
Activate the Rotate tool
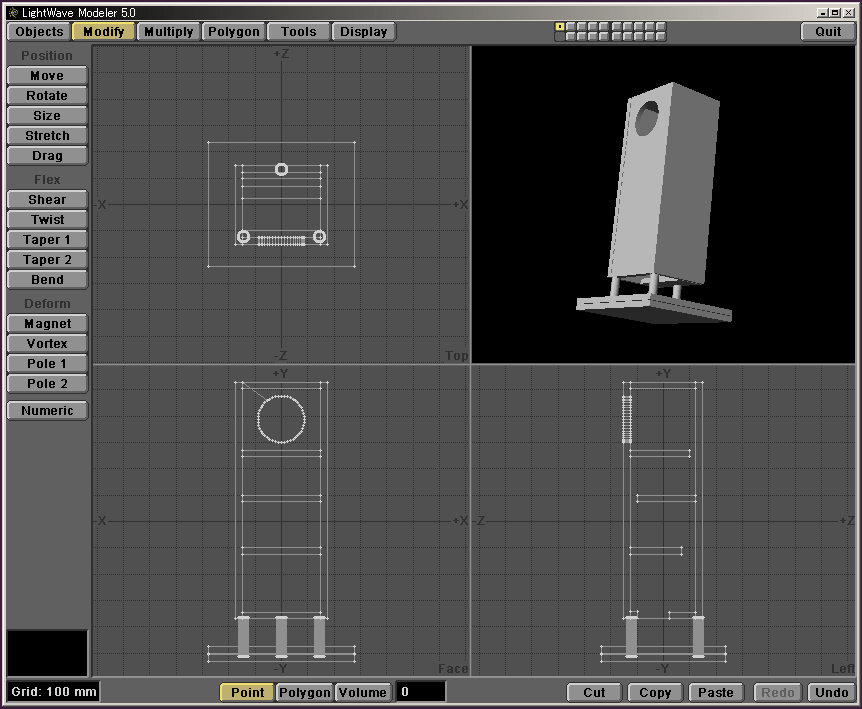47,96
